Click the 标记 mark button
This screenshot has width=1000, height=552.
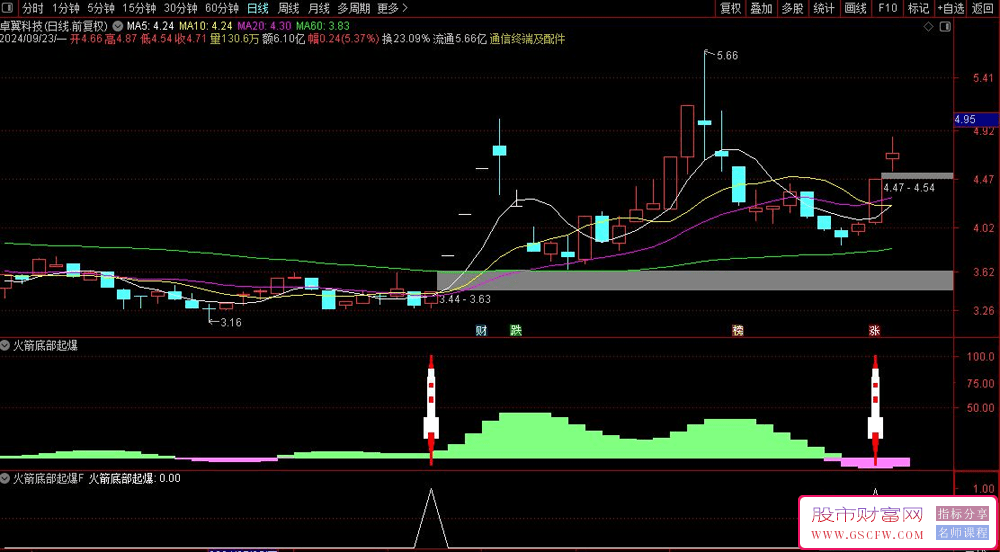pos(918,8)
